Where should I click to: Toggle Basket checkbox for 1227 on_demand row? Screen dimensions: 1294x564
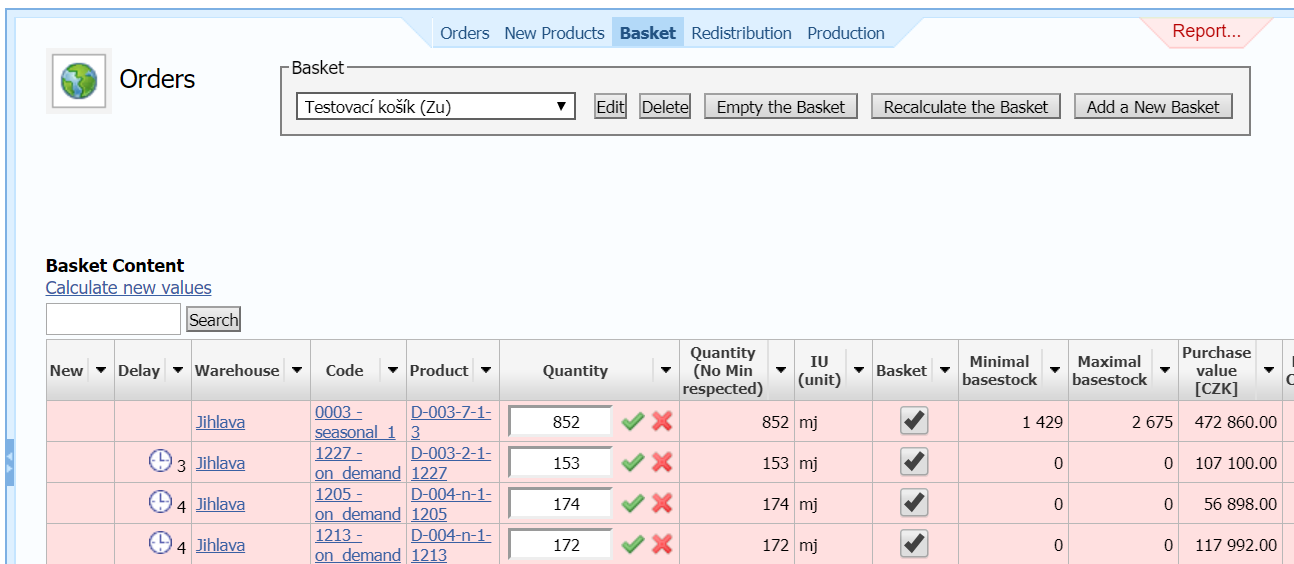(x=914, y=462)
